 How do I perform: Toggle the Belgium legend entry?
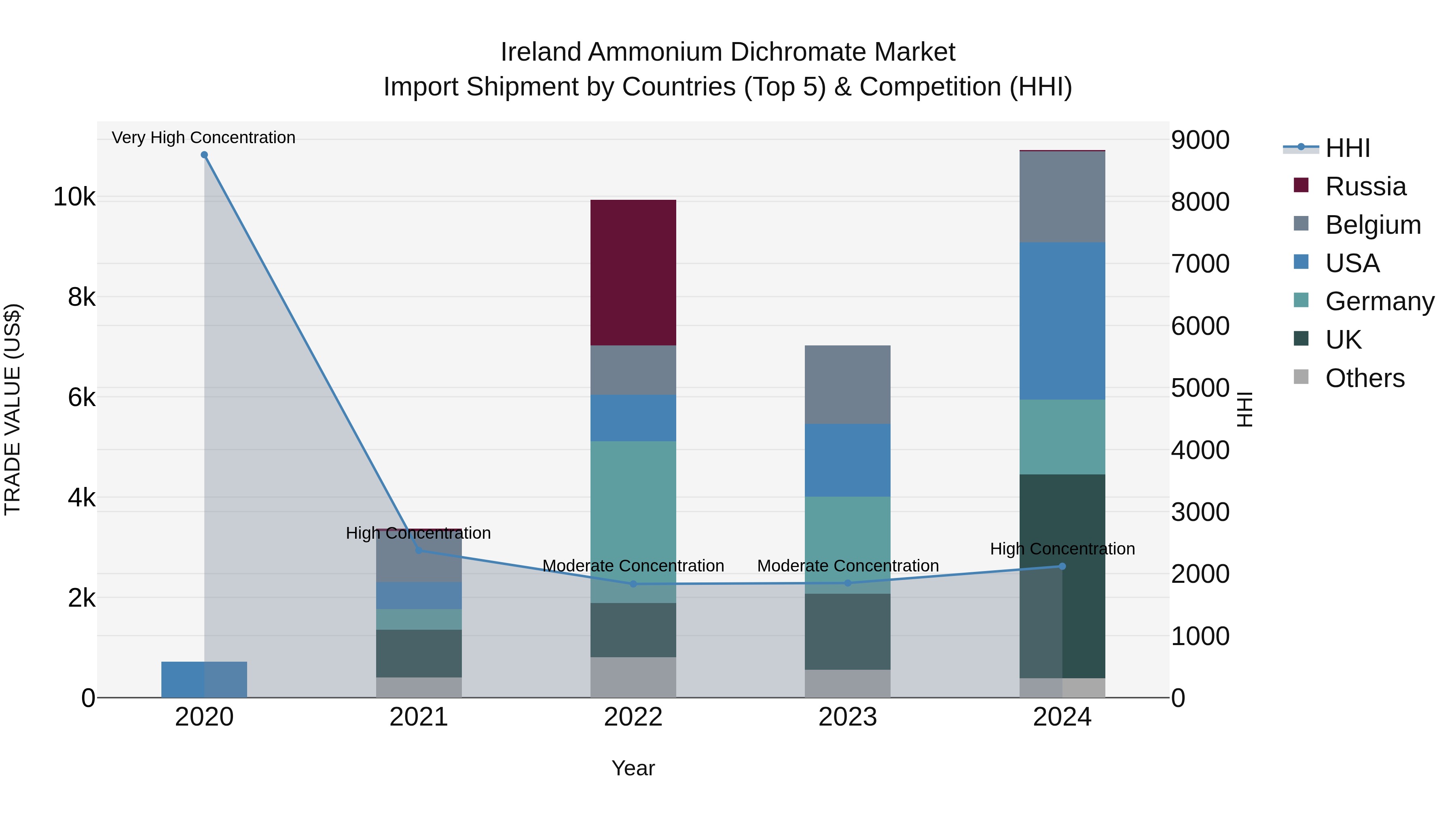click(1358, 225)
